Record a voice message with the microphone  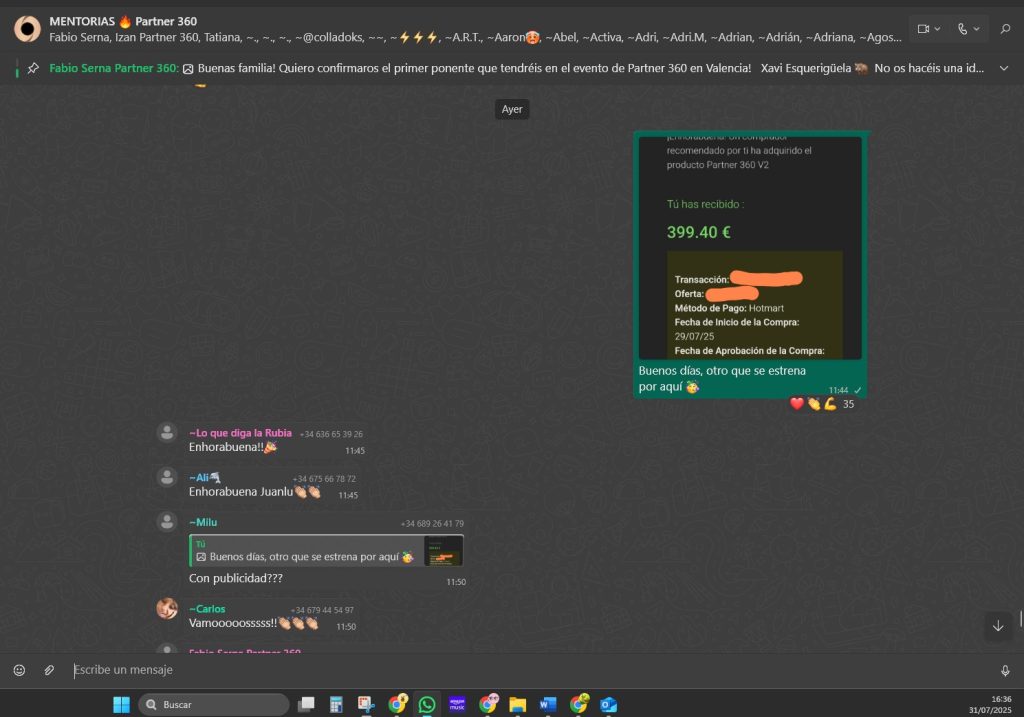[1005, 670]
